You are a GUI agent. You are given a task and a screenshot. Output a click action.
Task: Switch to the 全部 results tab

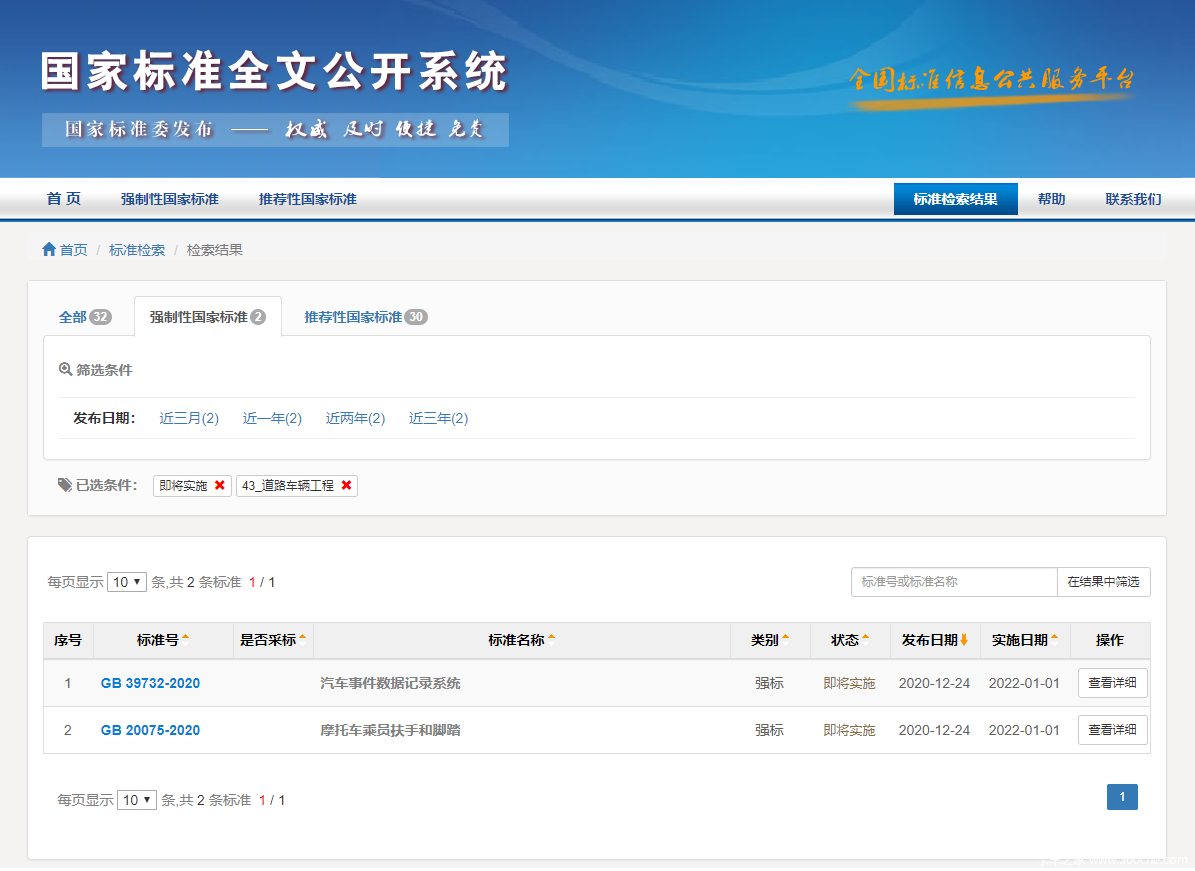84,317
